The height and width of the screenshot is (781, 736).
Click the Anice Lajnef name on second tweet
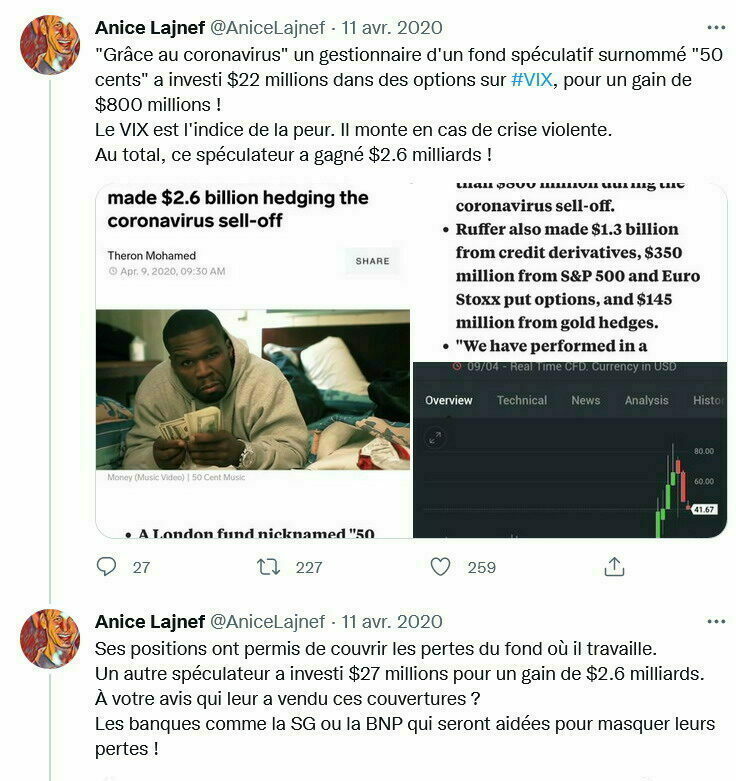click(150, 622)
